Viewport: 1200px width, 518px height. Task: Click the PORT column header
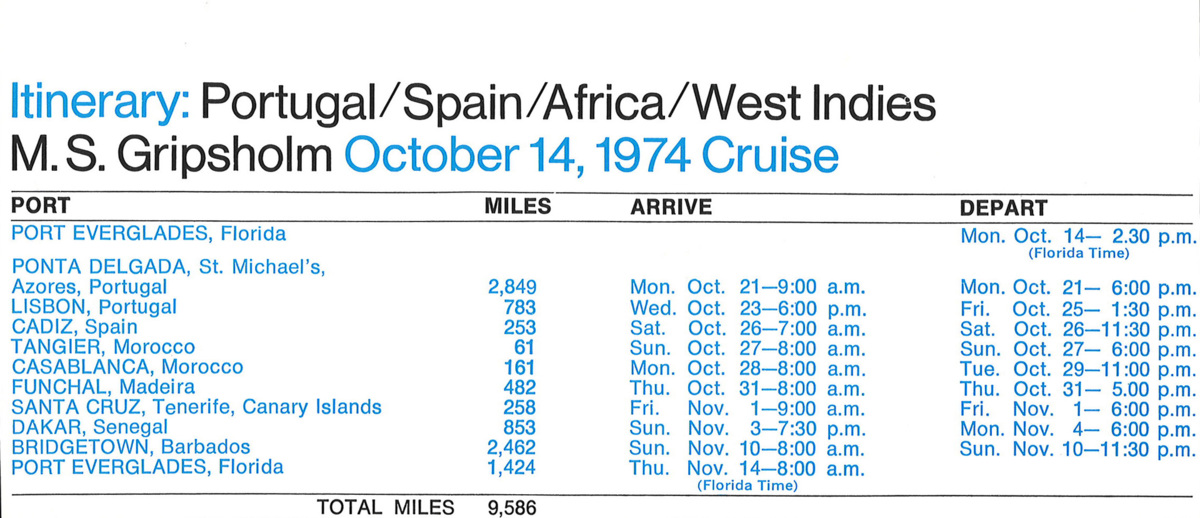click(x=41, y=208)
